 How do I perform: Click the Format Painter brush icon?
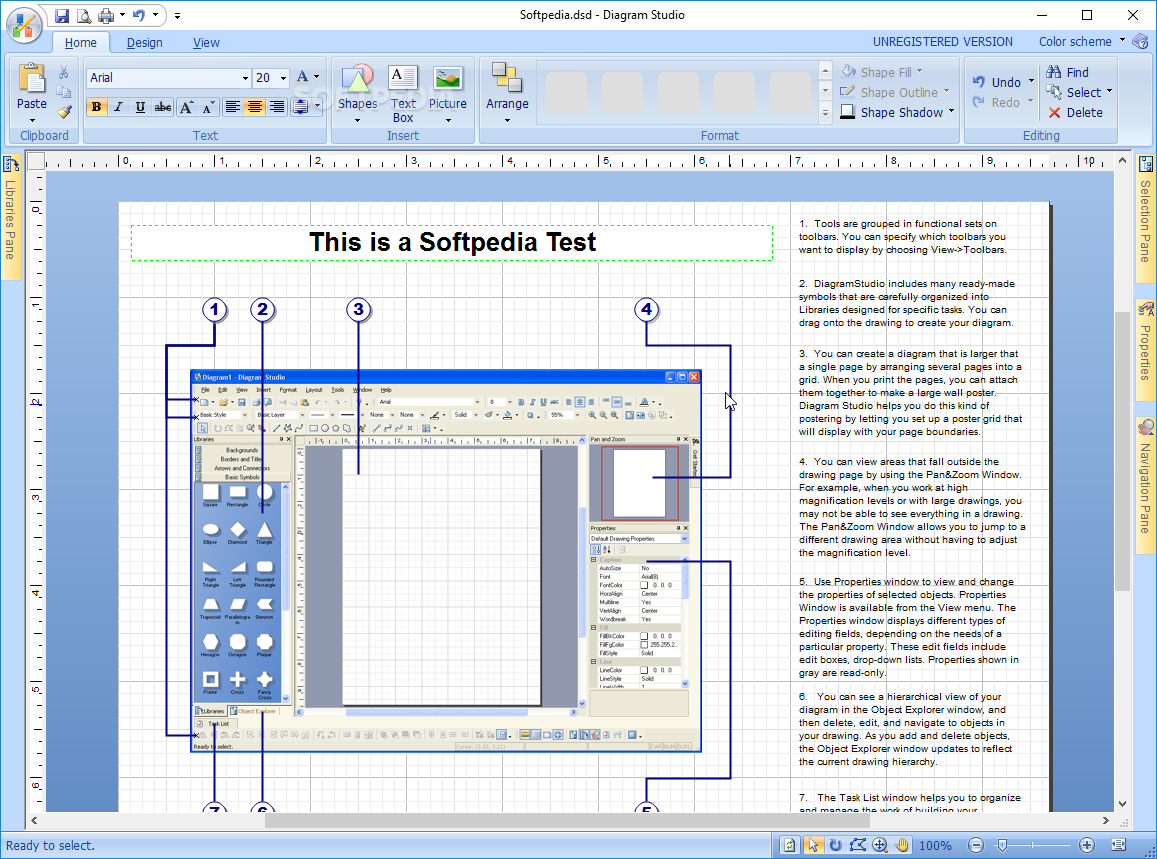click(x=64, y=112)
